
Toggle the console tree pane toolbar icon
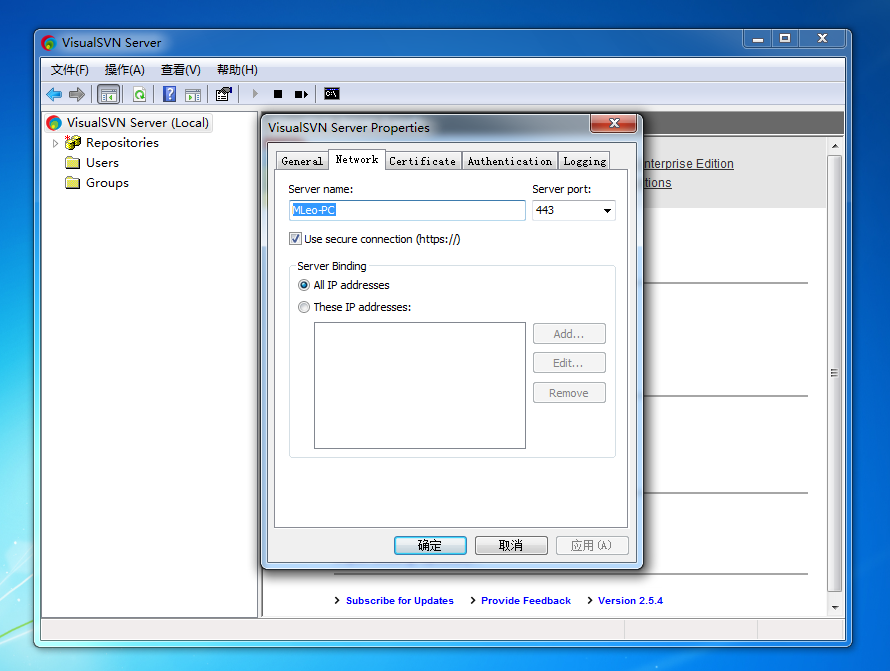tap(108, 94)
